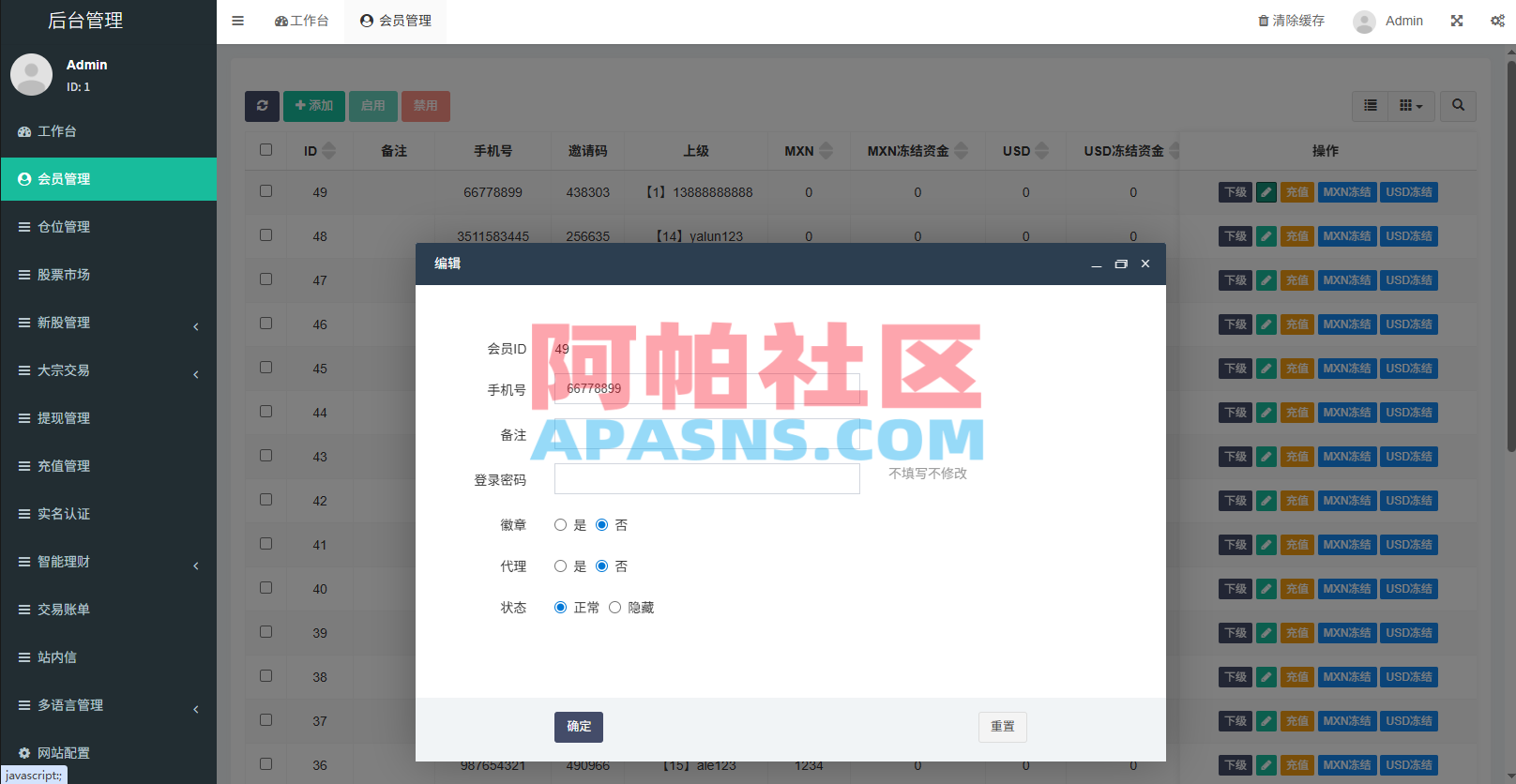
Task: Click the edit pencil icon for row 37
Action: [x=1266, y=721]
